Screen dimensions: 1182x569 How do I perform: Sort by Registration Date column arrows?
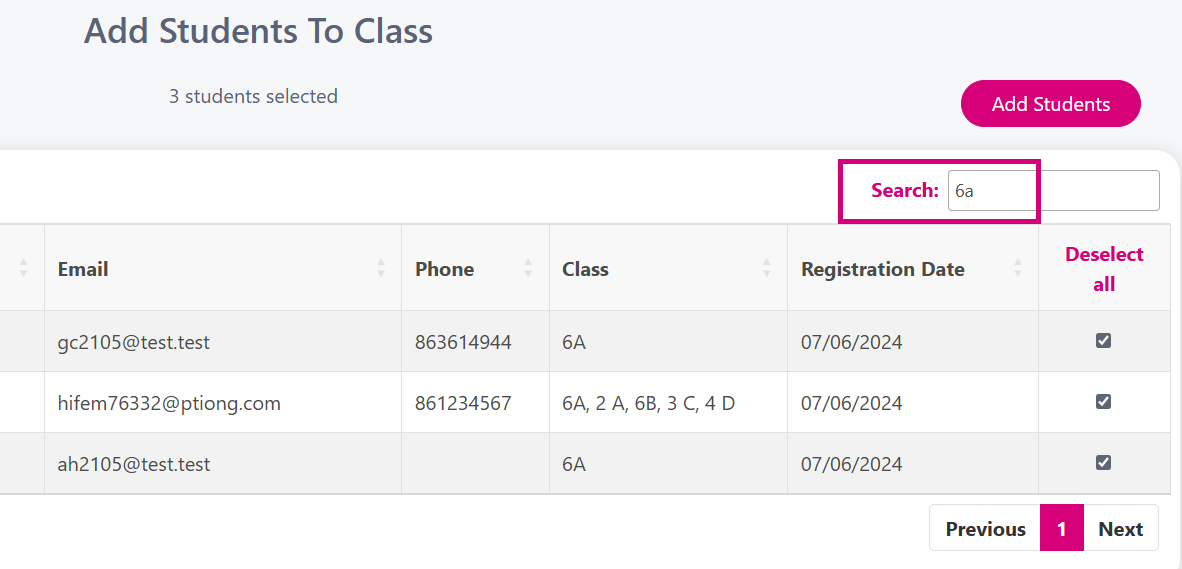(x=1018, y=268)
